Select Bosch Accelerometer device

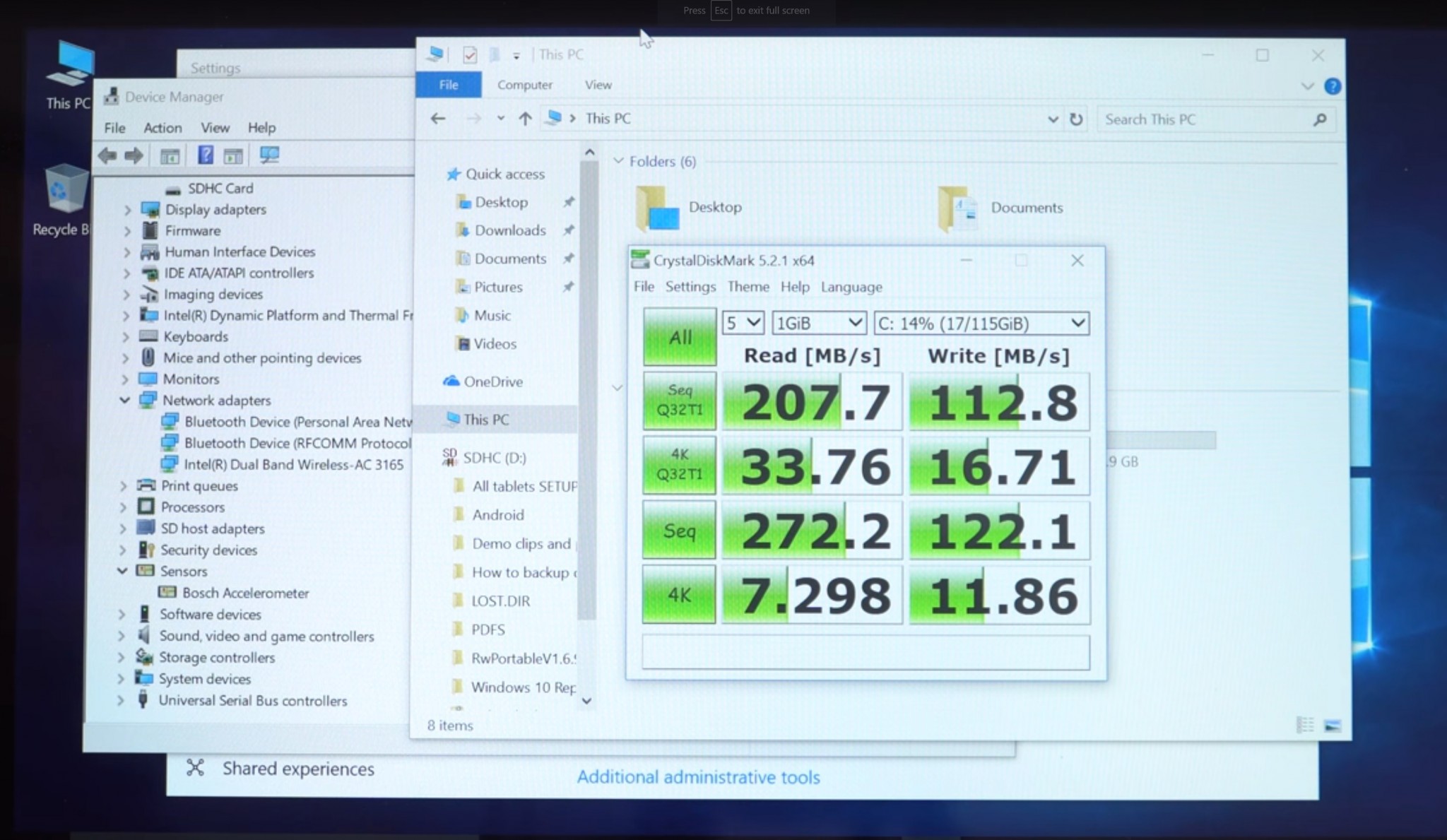[245, 593]
